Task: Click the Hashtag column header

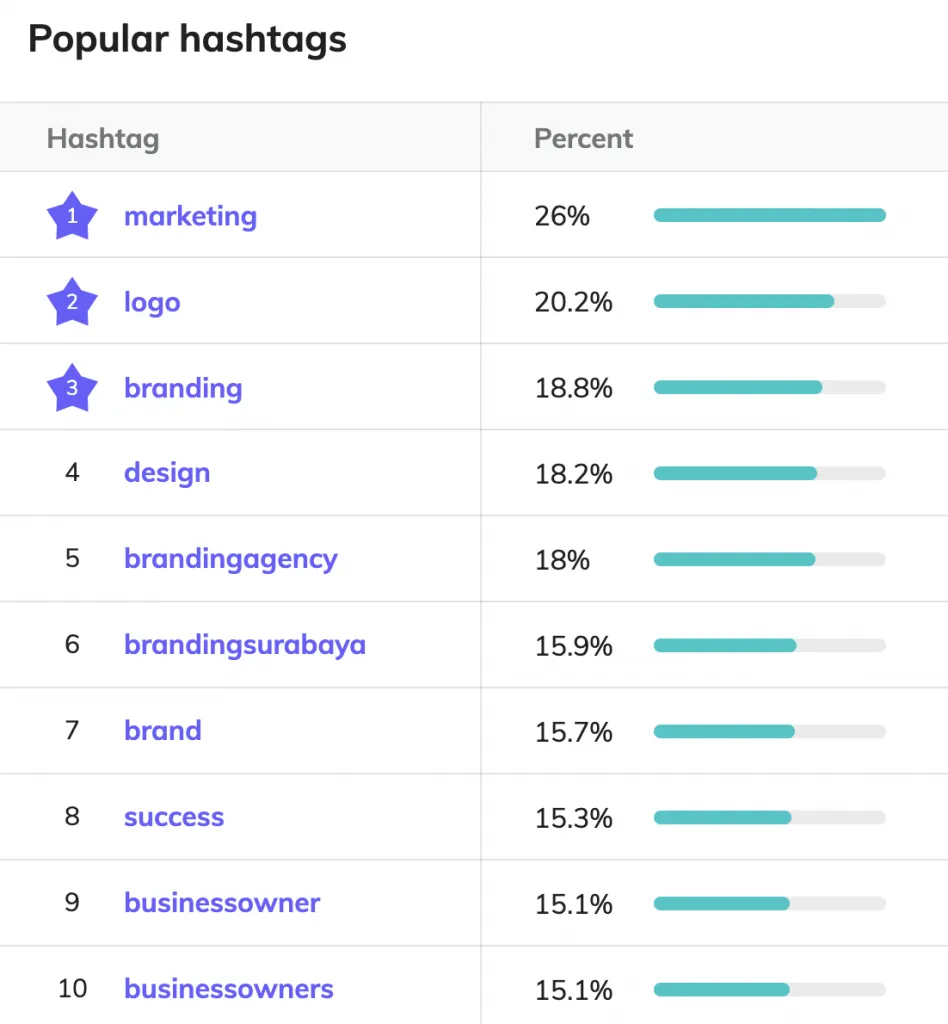Action: tap(103, 138)
